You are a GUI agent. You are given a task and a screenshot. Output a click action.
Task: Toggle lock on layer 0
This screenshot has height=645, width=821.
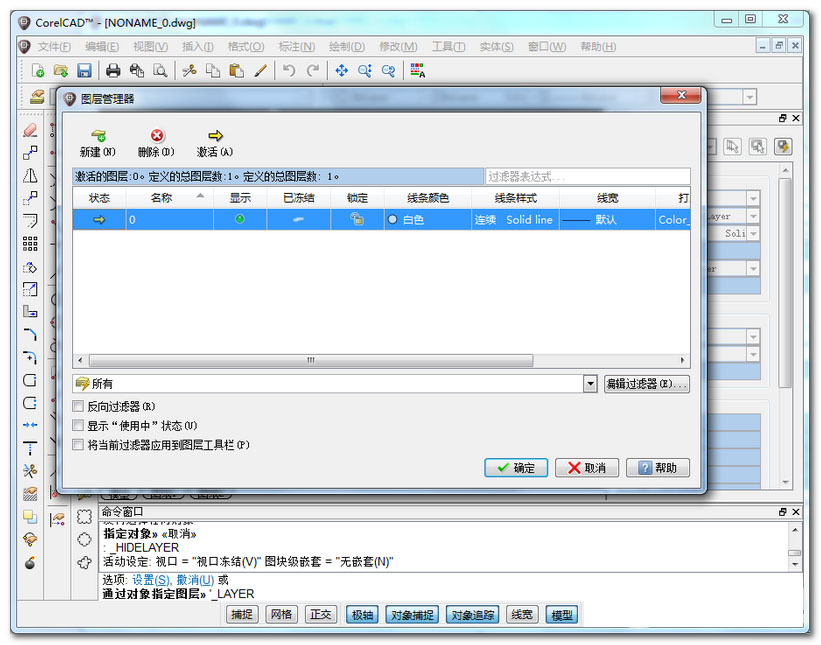point(355,219)
